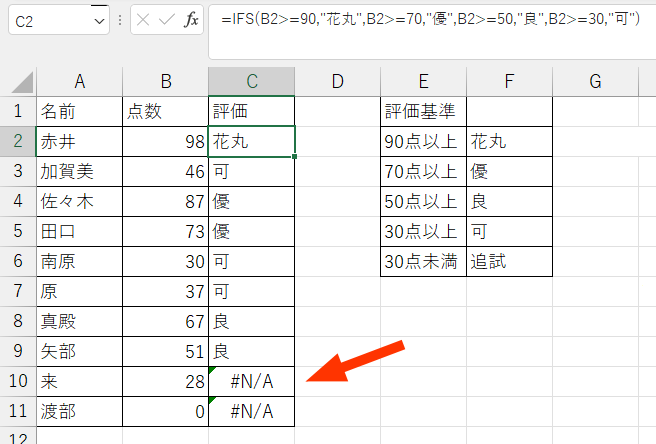Select the score cell 67
The image size is (656, 444).
pyautogui.click(x=166, y=321)
